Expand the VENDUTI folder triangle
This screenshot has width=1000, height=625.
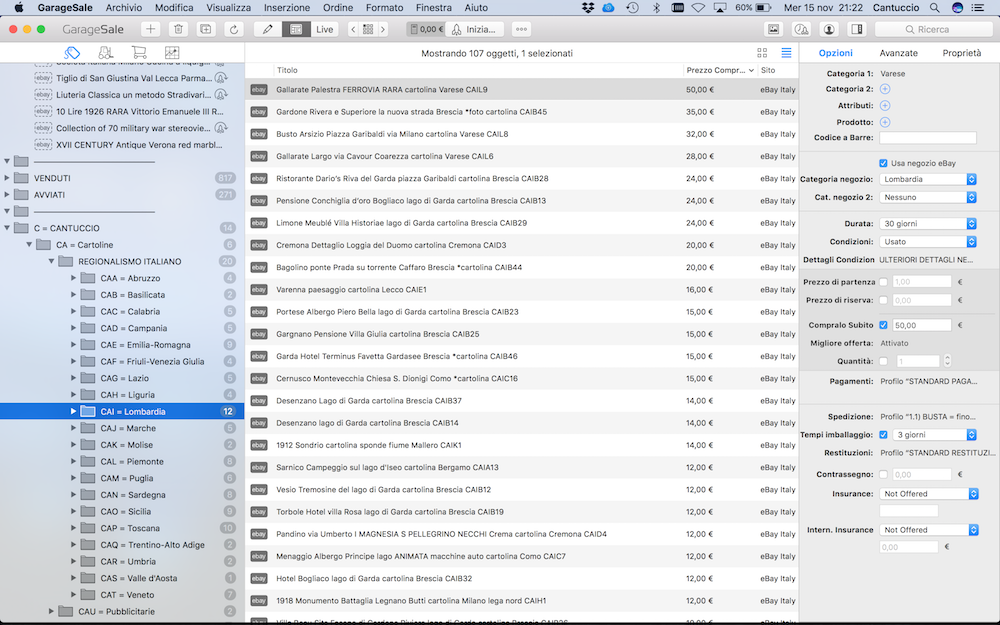[x=7, y=178]
